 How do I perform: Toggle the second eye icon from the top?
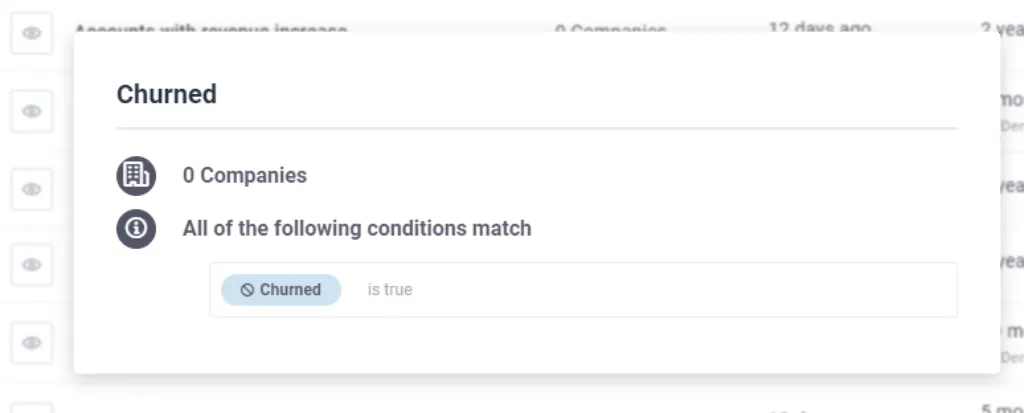coord(31,111)
